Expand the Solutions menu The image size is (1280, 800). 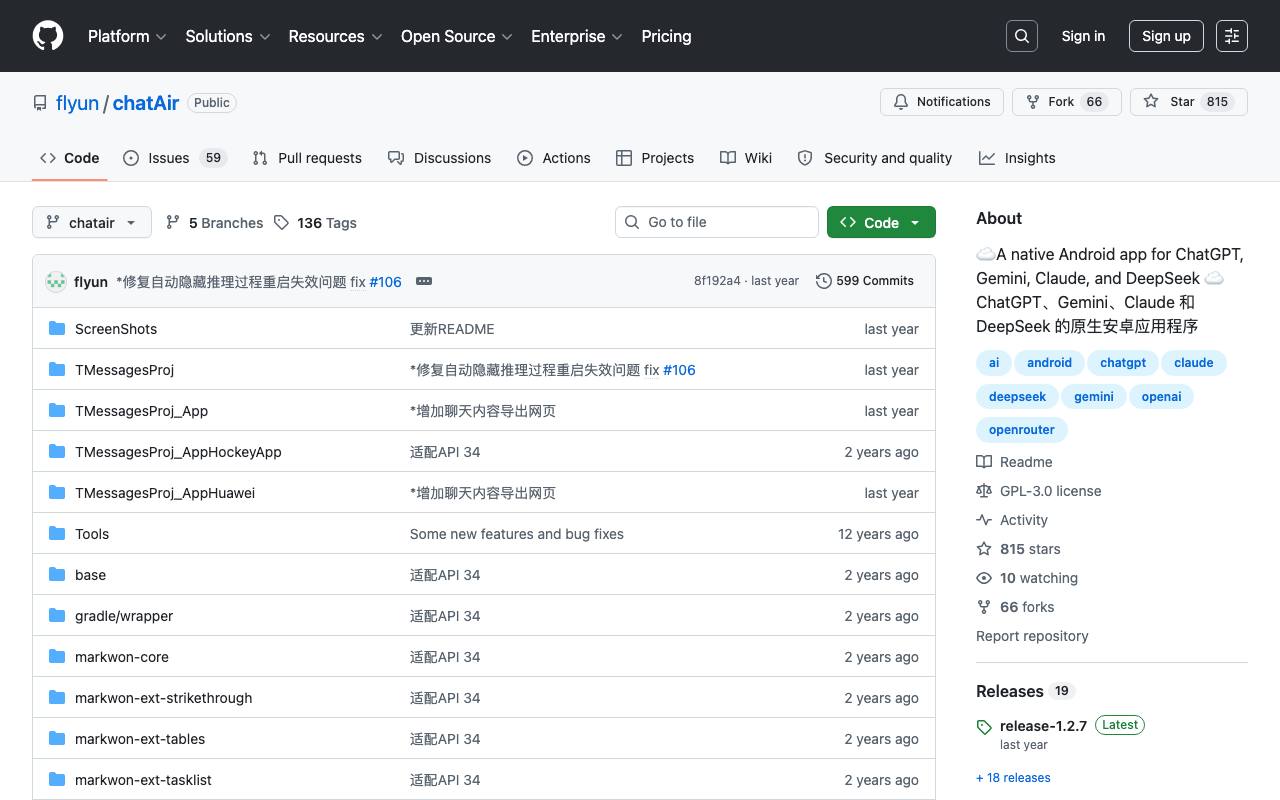228,36
